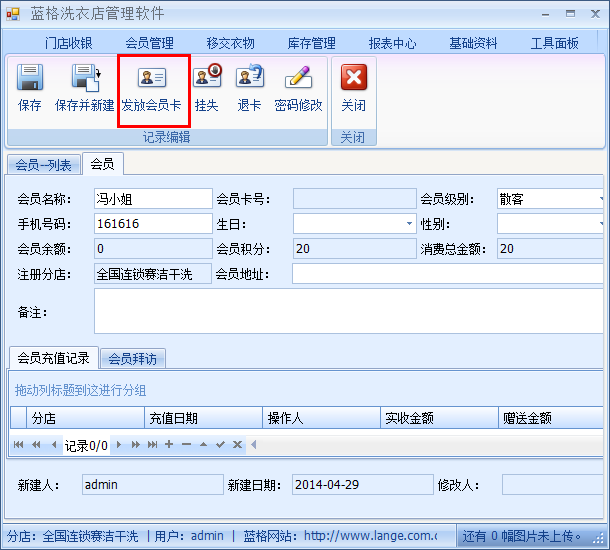Select the 会员 tab
The height and width of the screenshot is (550, 610).
[103, 164]
